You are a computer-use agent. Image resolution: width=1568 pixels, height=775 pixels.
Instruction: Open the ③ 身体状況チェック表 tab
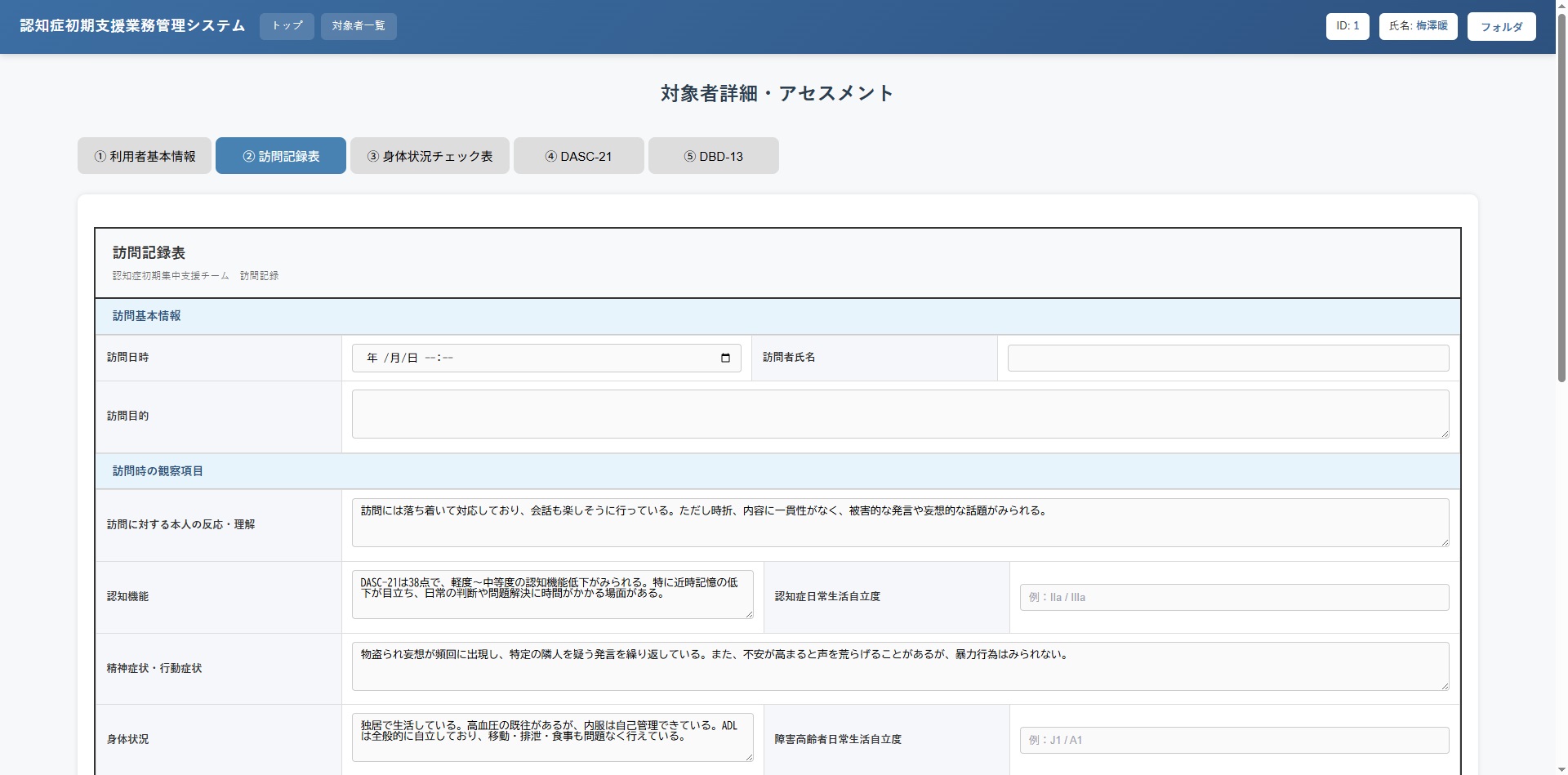[430, 156]
